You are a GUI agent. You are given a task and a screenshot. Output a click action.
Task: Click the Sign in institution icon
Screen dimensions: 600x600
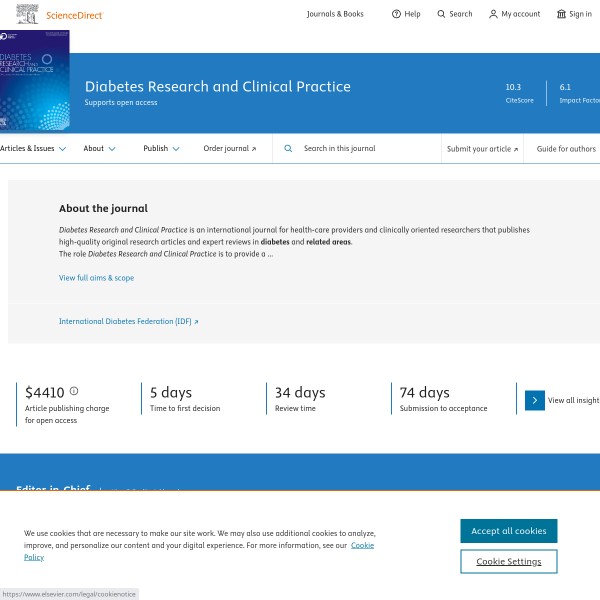point(561,14)
